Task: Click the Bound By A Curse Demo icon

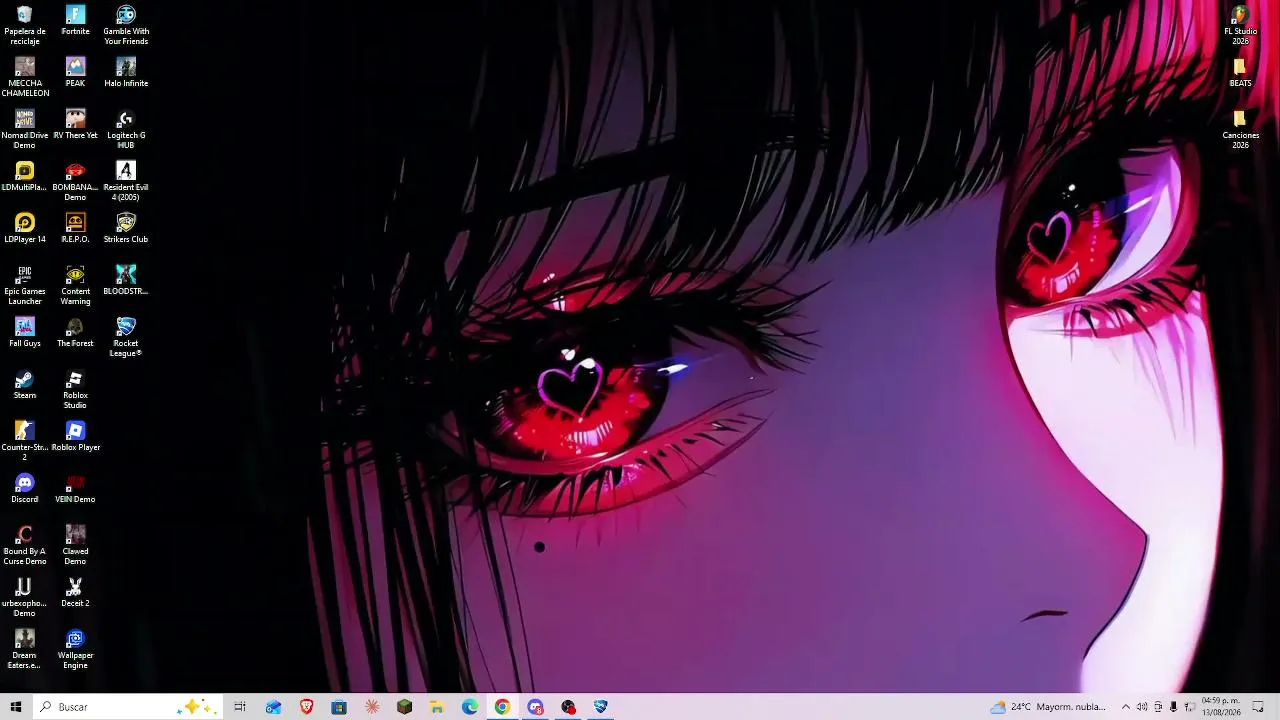Action: pyautogui.click(x=25, y=545)
